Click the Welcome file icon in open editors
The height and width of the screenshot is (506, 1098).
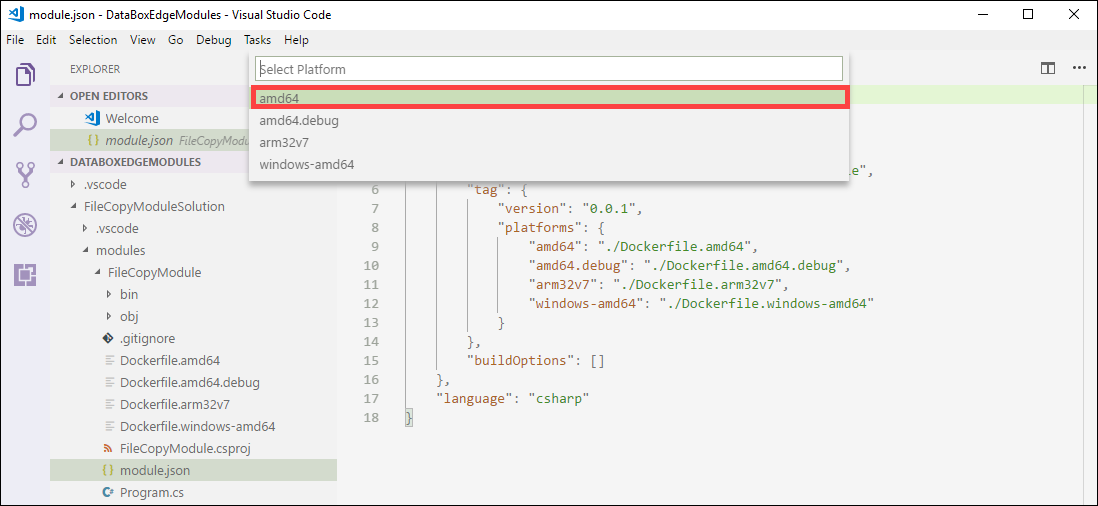(92, 118)
